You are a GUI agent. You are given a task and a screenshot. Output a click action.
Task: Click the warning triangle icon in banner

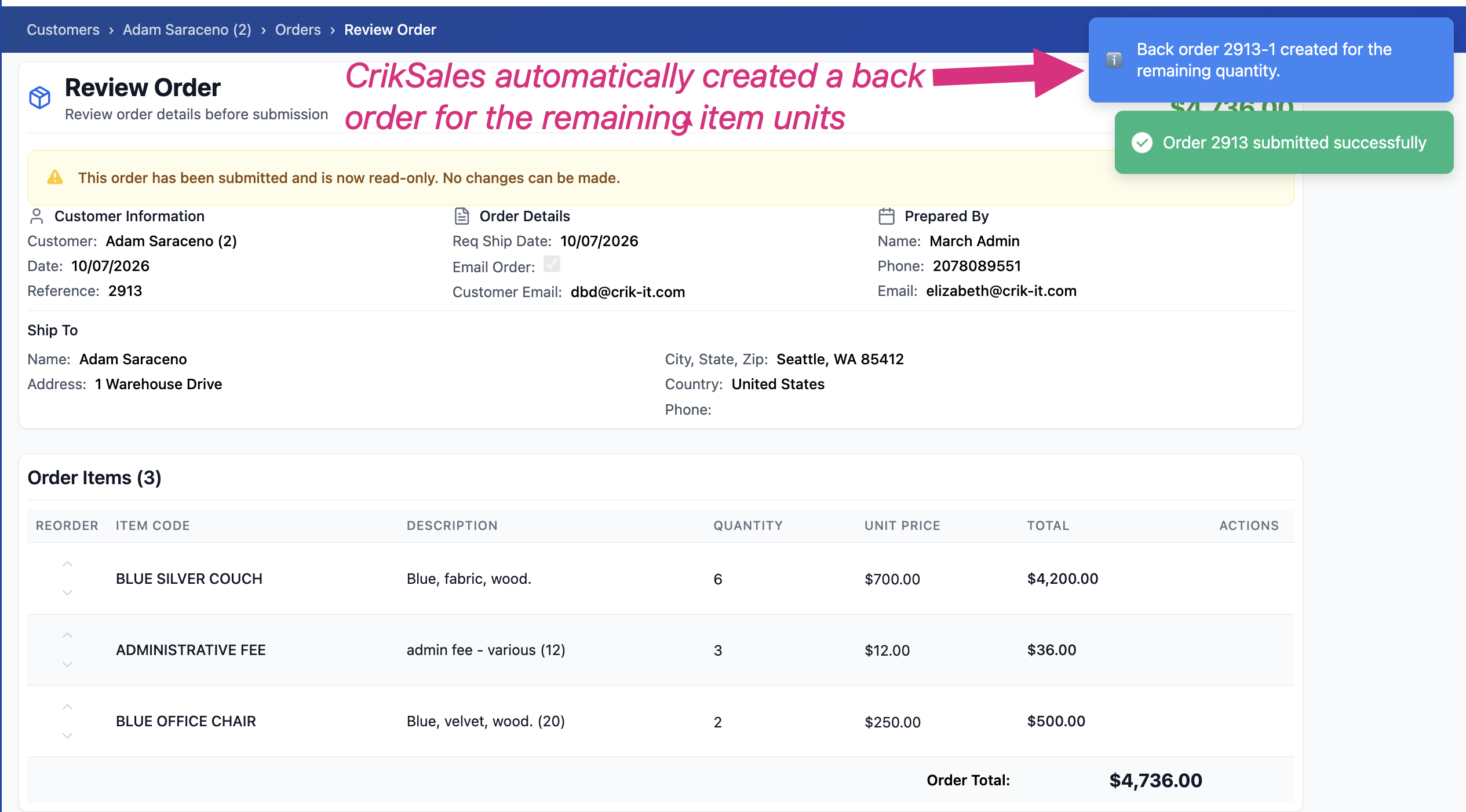[55, 177]
